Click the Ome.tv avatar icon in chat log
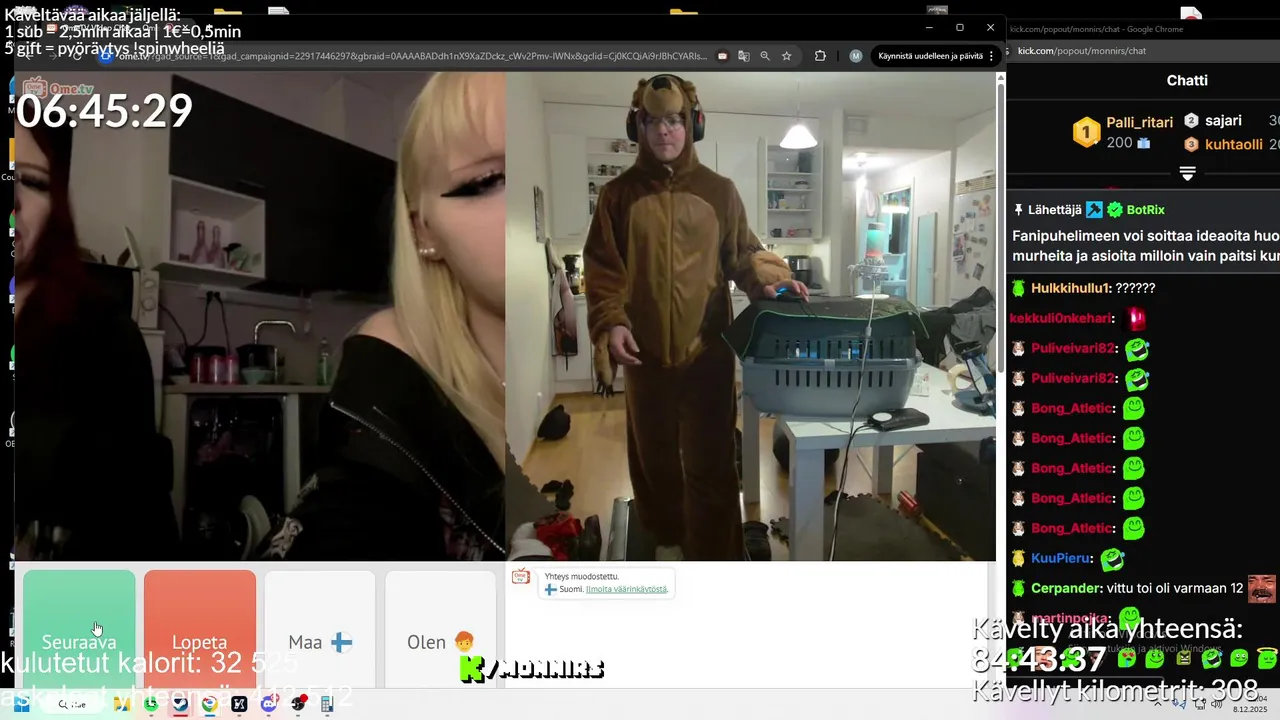 tap(520, 576)
